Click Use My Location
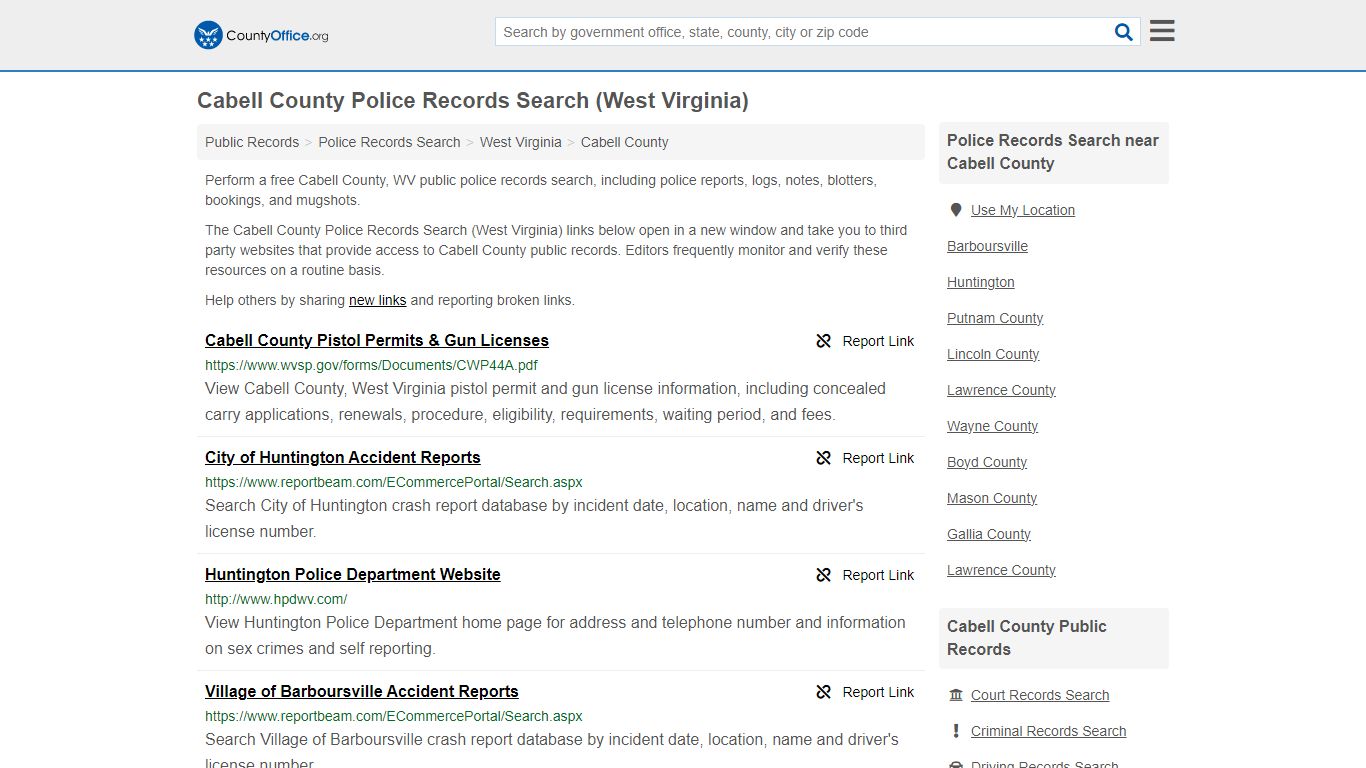This screenshot has height=768, width=1366. pos(1023,210)
